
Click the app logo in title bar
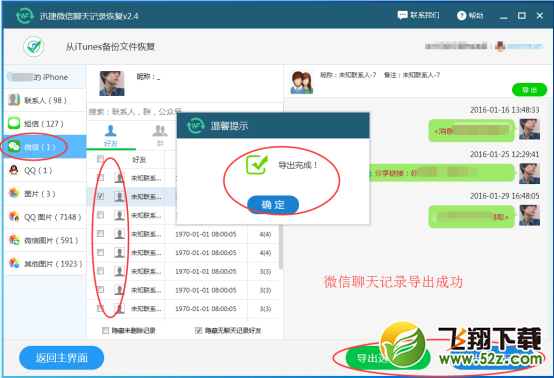click(24, 16)
